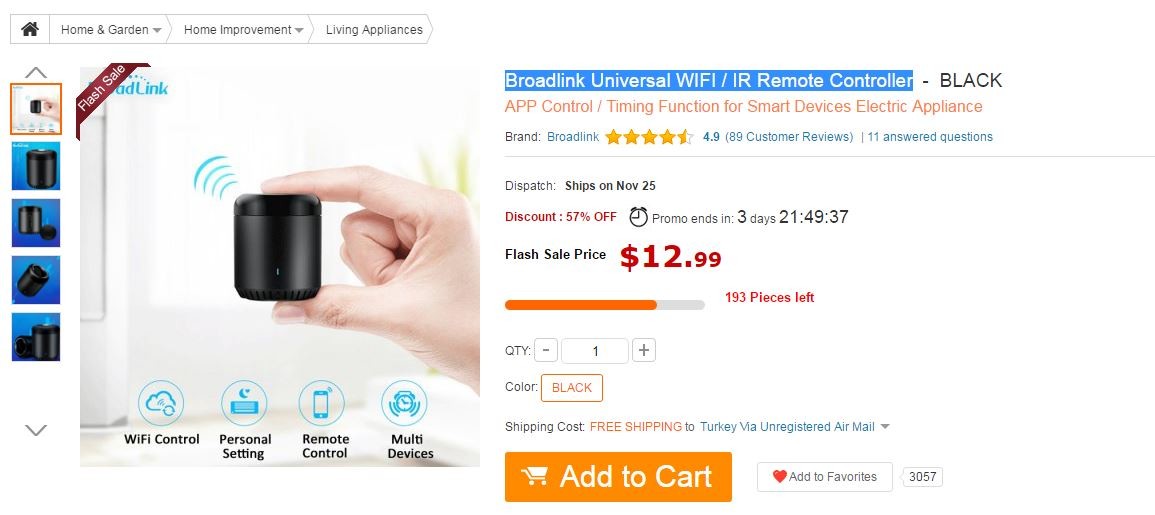Click the heart Add to Favorites button

823,477
